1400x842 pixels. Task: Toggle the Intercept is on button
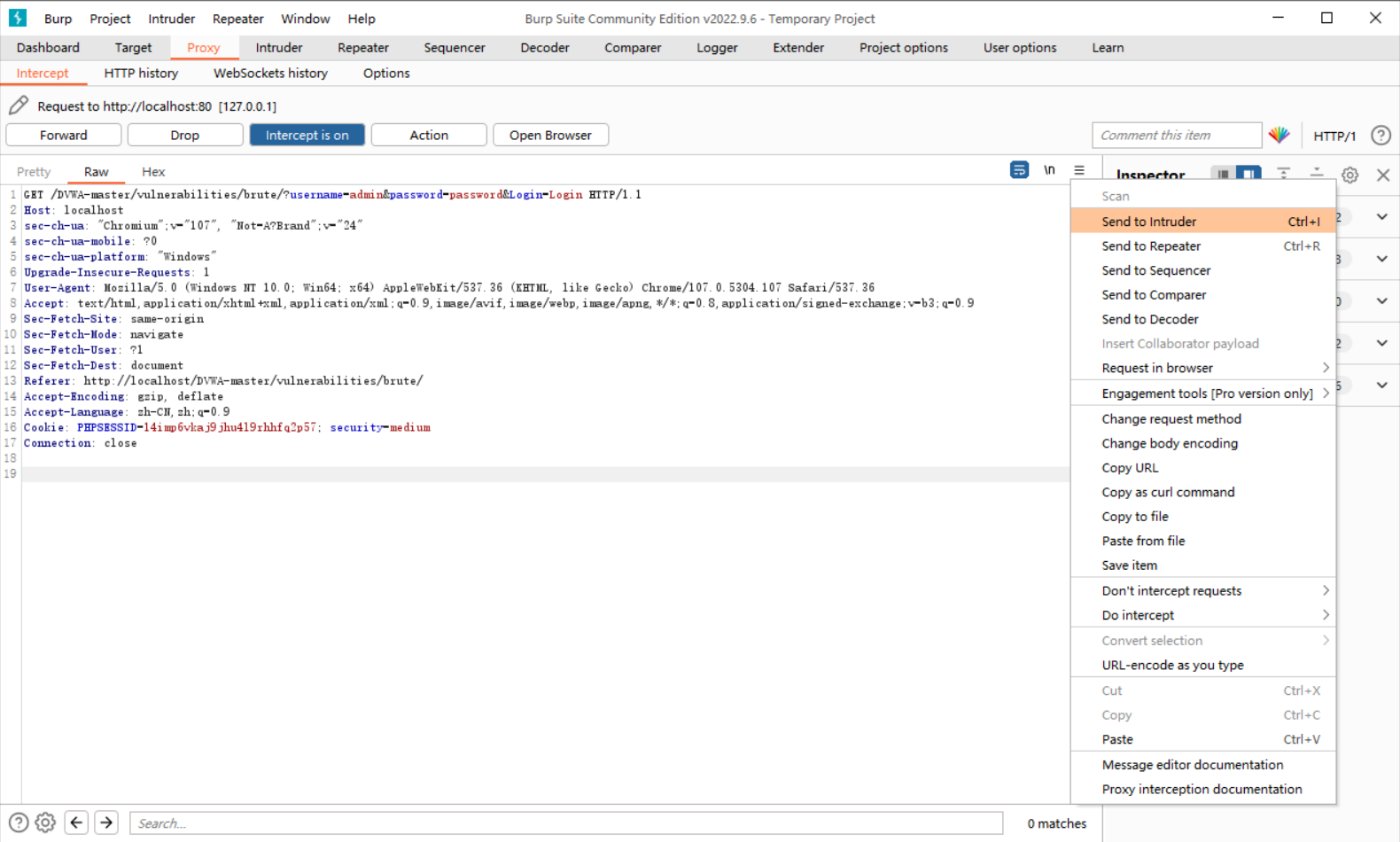pos(307,136)
